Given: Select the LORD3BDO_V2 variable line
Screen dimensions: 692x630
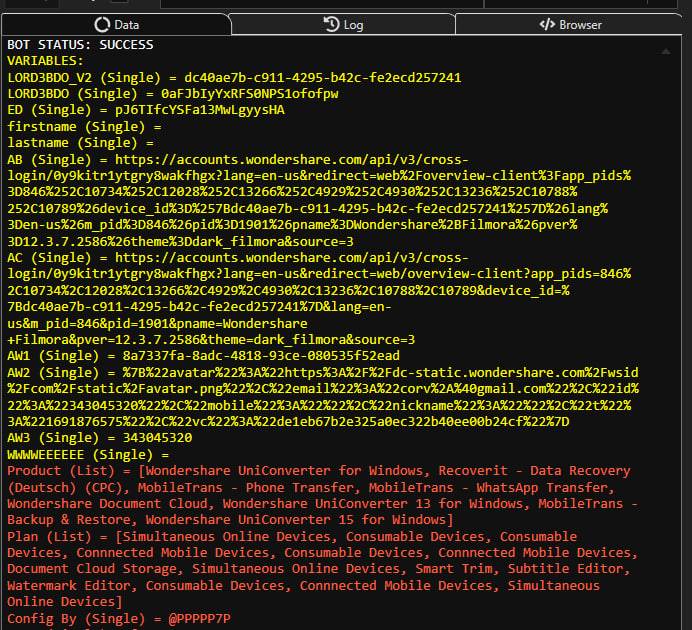Looking at the screenshot, I should [x=234, y=78].
